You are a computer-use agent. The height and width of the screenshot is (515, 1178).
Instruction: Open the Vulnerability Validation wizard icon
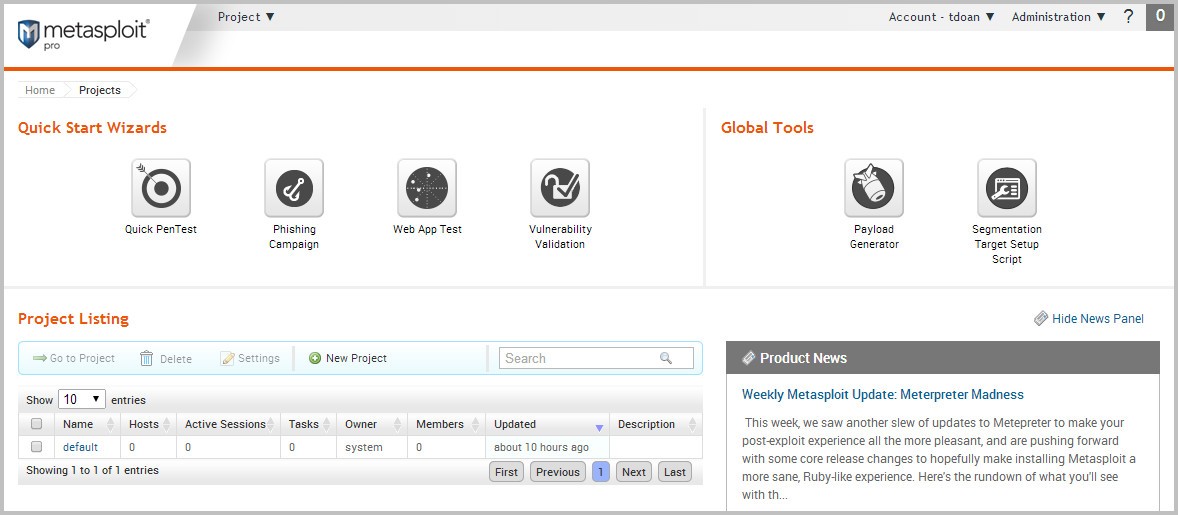click(x=560, y=188)
